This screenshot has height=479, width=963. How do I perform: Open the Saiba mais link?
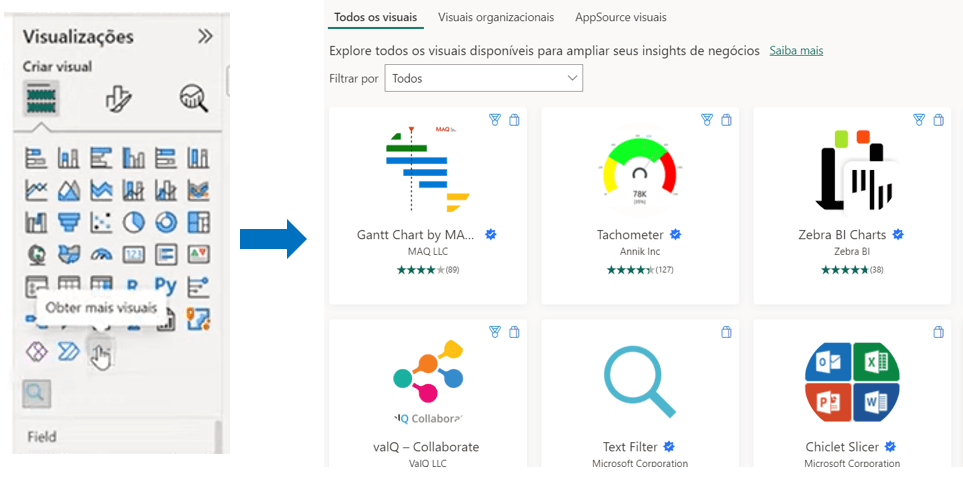coord(796,50)
